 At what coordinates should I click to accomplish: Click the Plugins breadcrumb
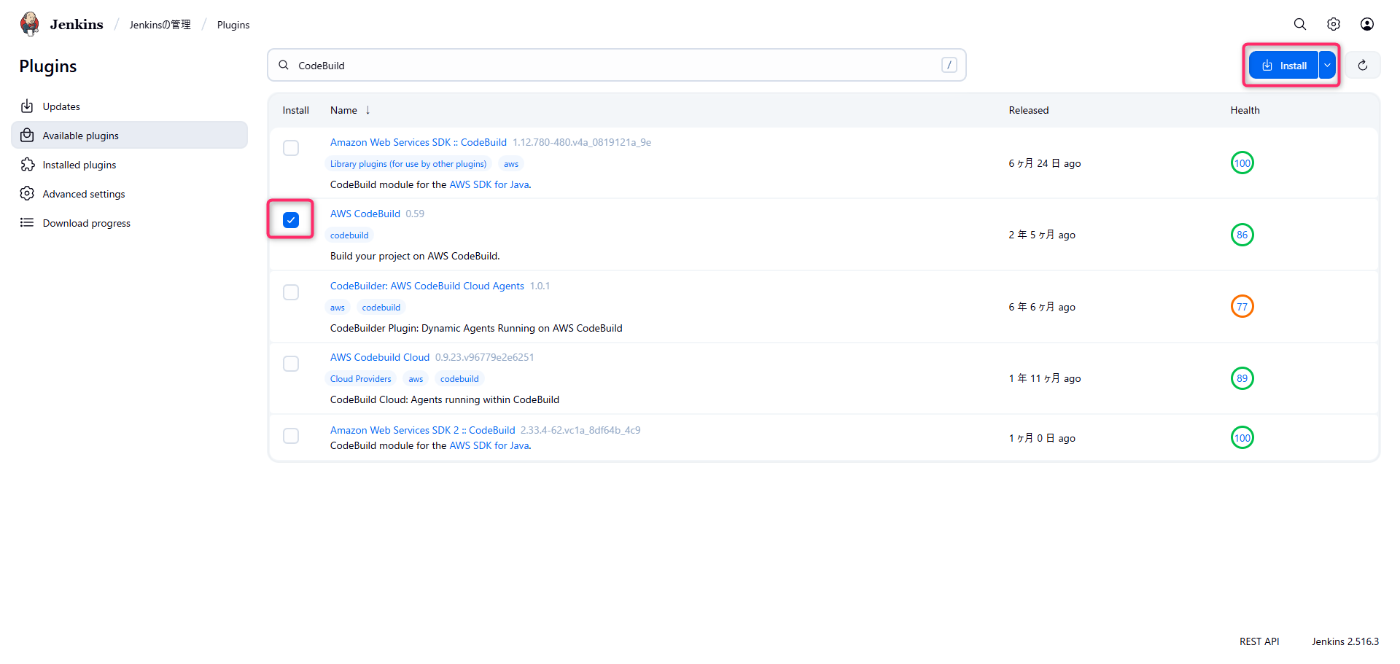[x=233, y=24]
